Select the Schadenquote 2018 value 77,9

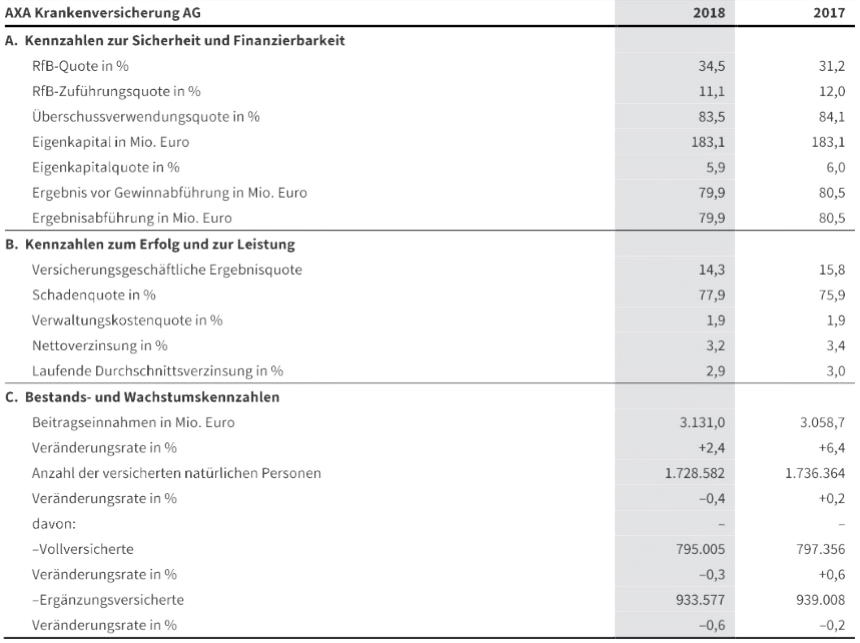(x=711, y=295)
